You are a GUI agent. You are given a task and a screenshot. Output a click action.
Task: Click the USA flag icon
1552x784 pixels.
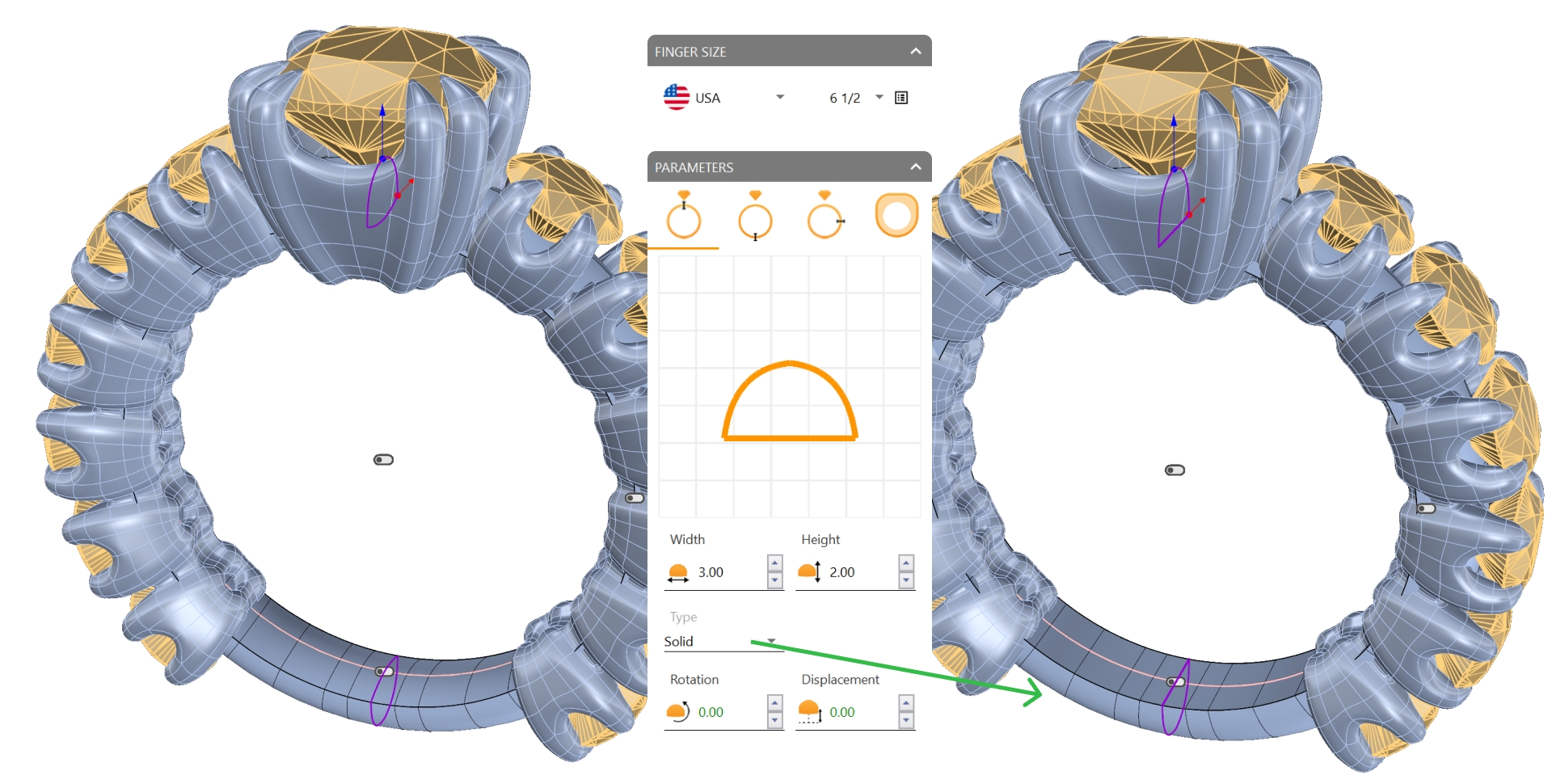[676, 98]
